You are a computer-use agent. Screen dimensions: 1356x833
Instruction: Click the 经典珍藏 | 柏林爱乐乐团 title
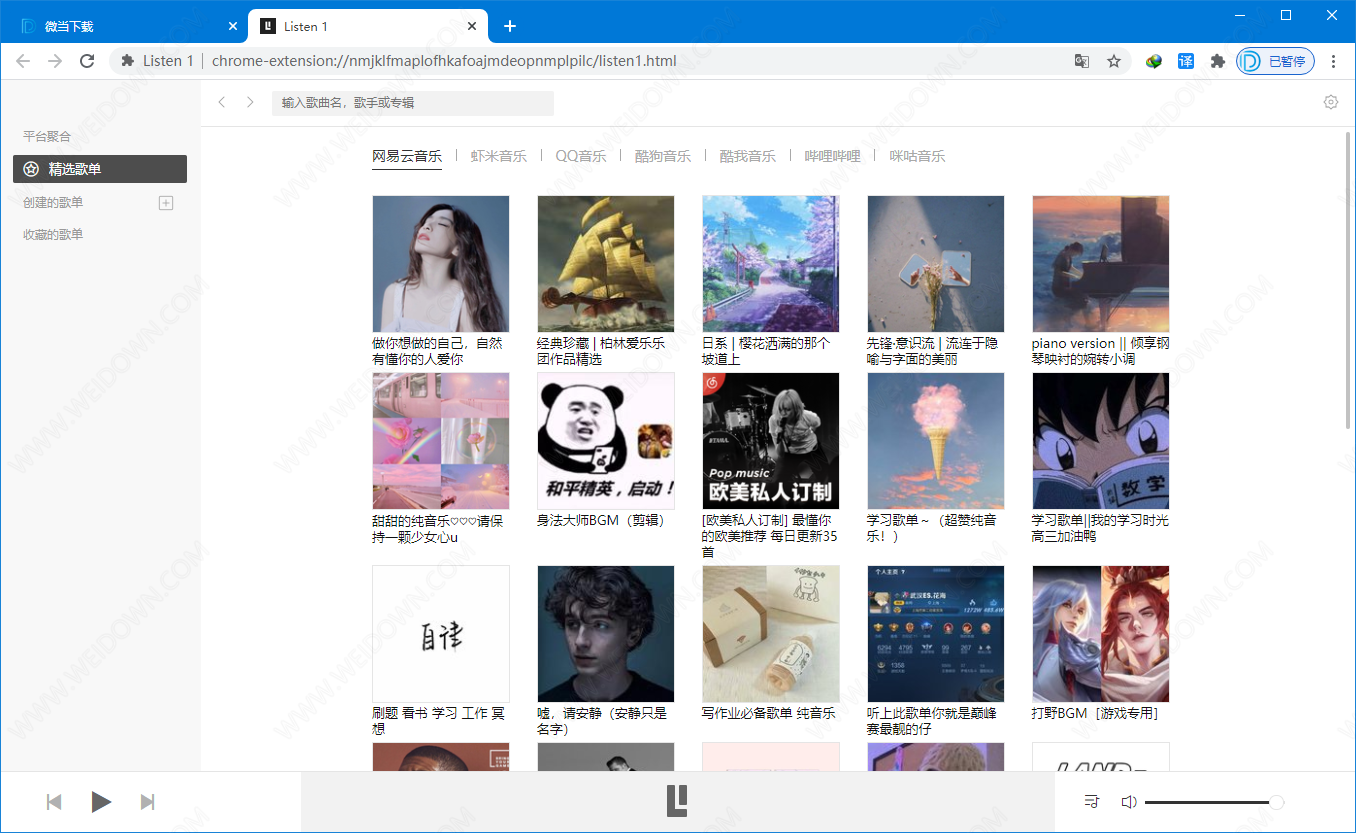[x=601, y=351]
